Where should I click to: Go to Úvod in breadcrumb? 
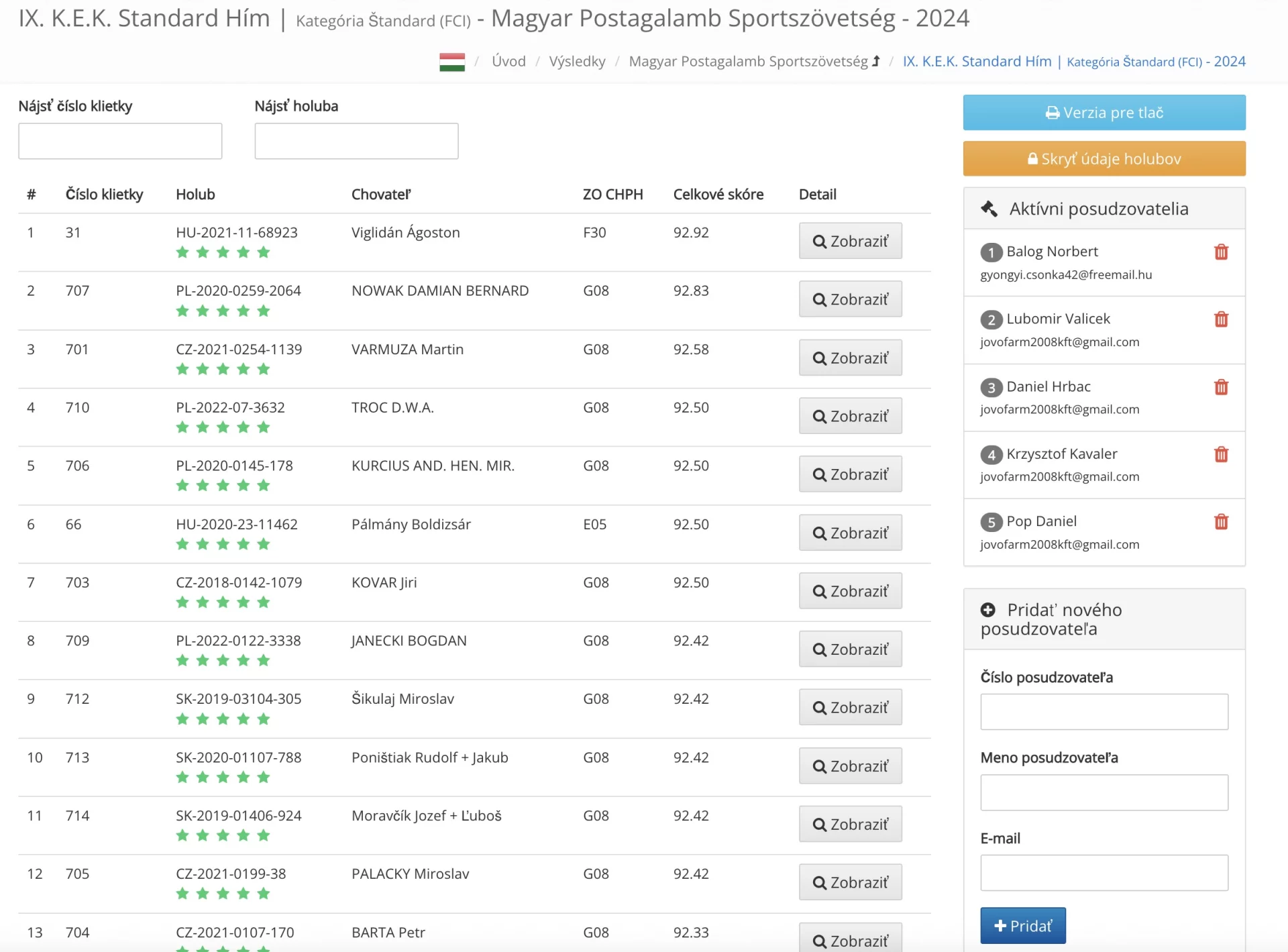[508, 62]
